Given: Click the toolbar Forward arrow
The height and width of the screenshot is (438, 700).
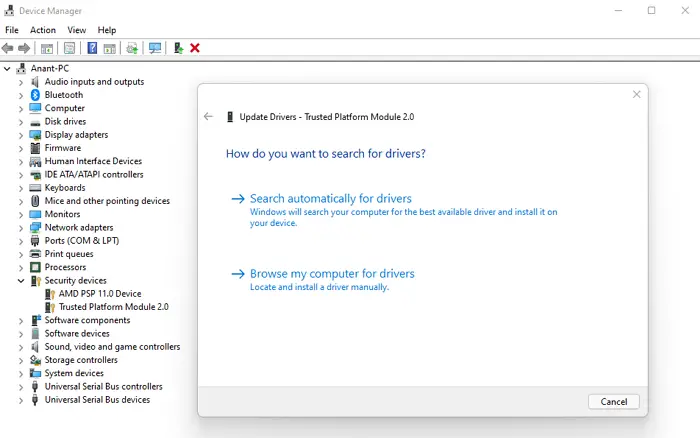Looking at the screenshot, I should [x=24, y=48].
